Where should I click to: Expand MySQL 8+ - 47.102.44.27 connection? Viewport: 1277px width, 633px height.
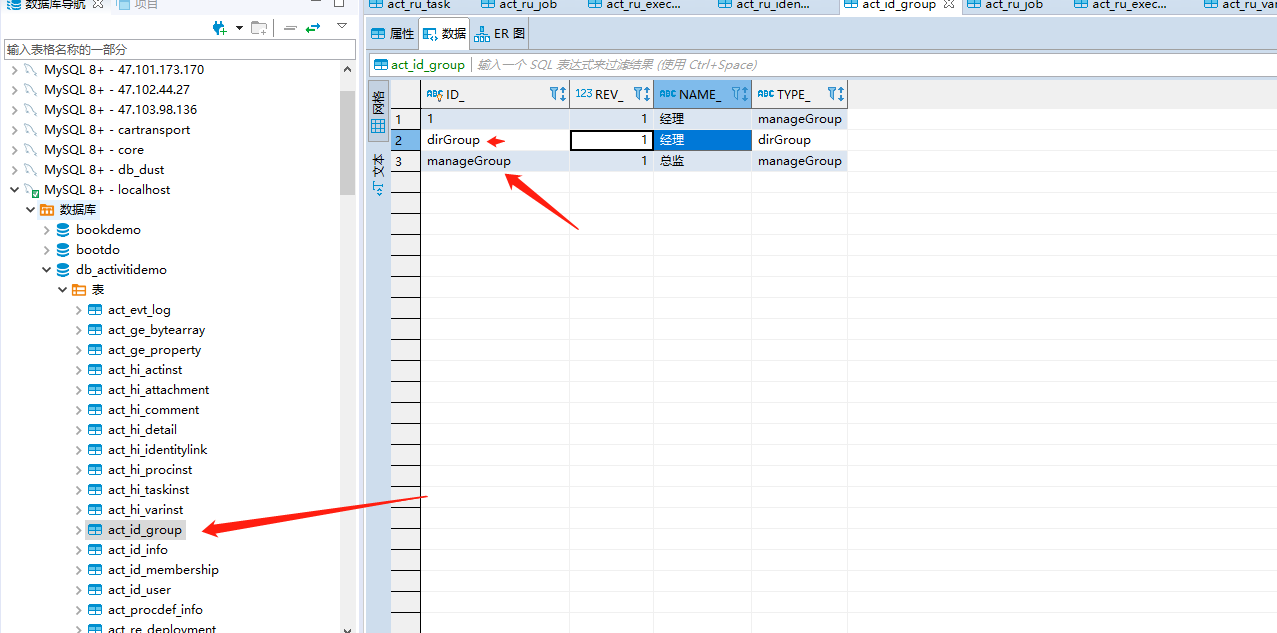(14, 90)
